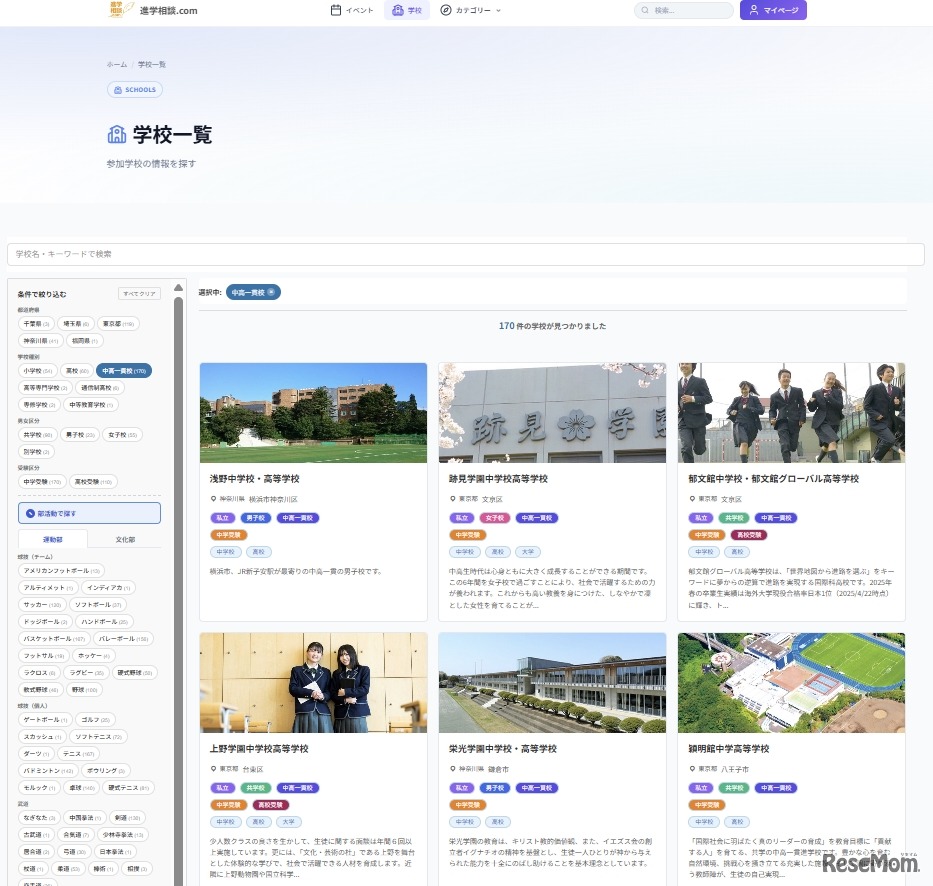Toggle the 別学校 filter chip
Image resolution: width=933 pixels, height=886 pixels.
(x=36, y=452)
